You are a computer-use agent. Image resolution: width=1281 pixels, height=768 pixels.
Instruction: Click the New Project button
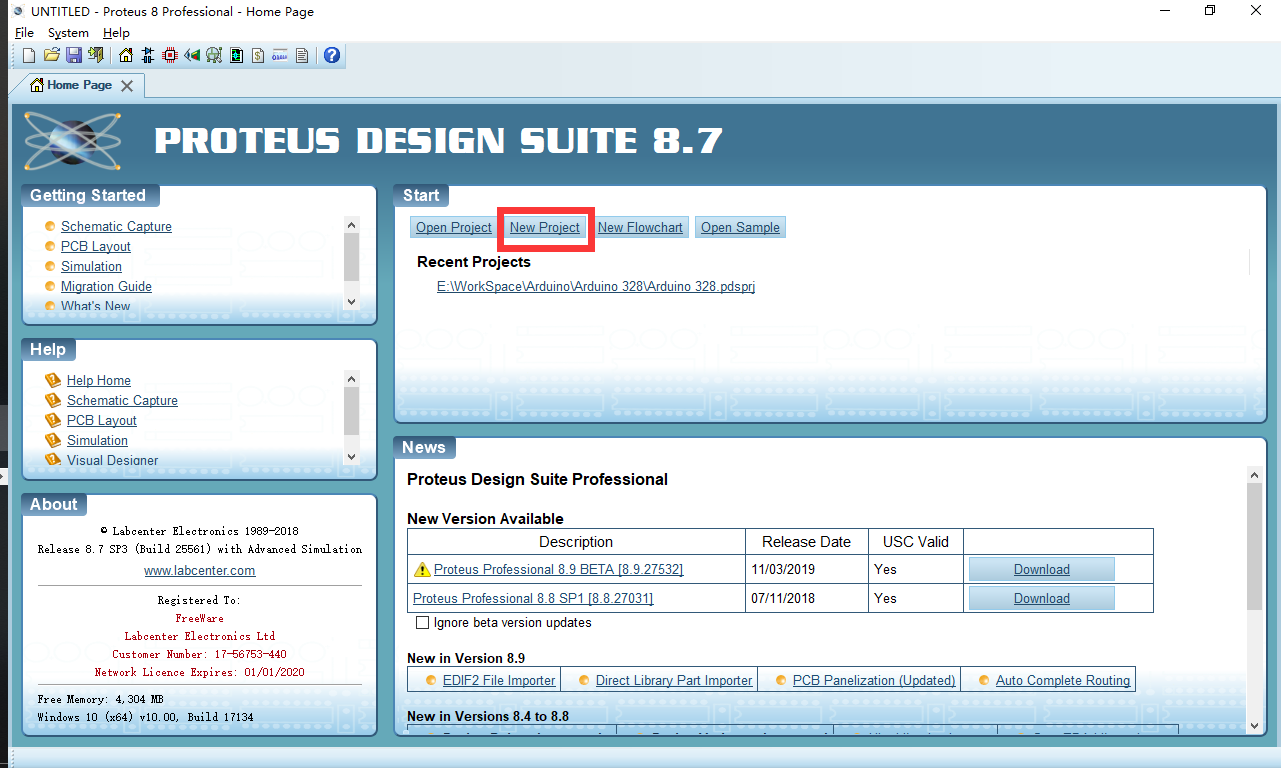(545, 227)
